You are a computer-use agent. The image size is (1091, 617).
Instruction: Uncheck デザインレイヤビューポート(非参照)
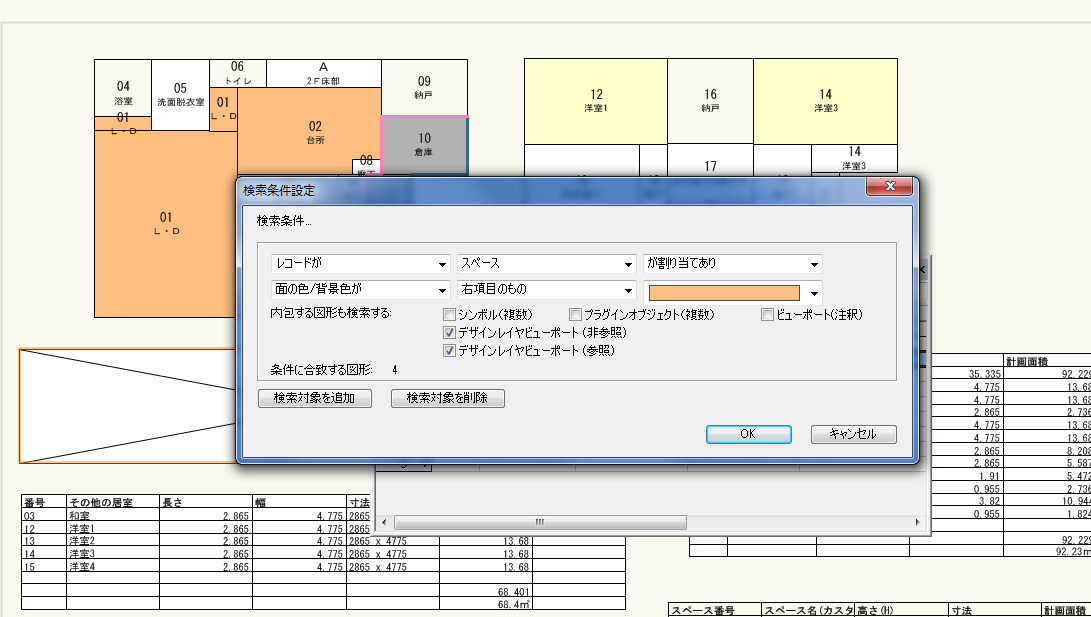[450, 333]
